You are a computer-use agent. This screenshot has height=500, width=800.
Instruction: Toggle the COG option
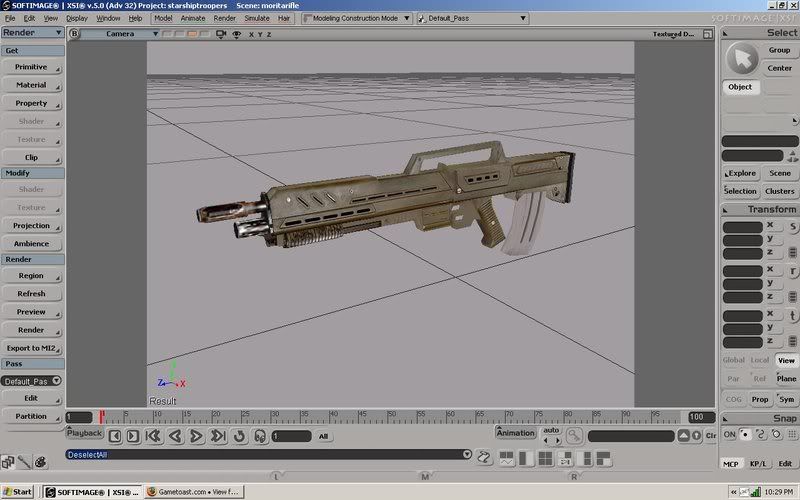pos(734,399)
